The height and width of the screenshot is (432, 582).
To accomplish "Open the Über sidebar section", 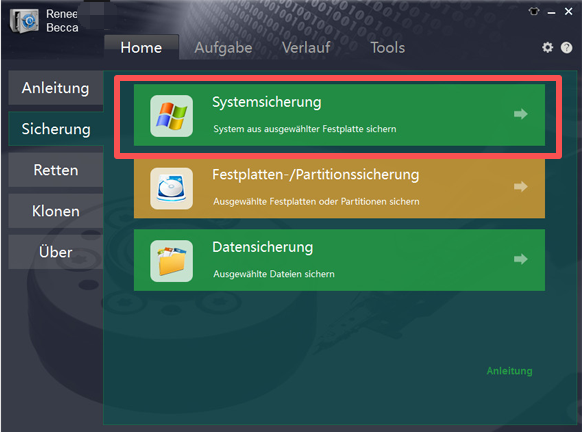I will [56, 252].
